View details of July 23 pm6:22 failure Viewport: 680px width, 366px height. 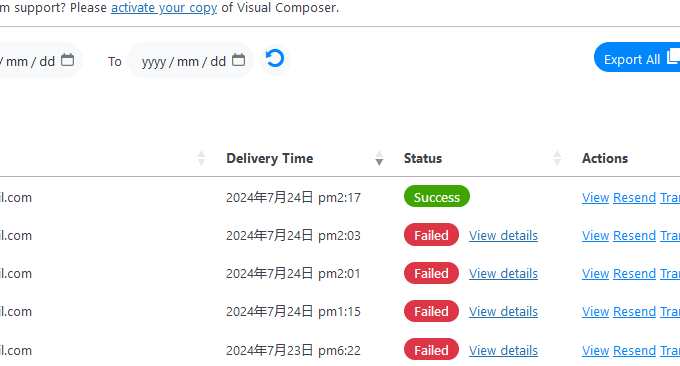[x=503, y=350]
